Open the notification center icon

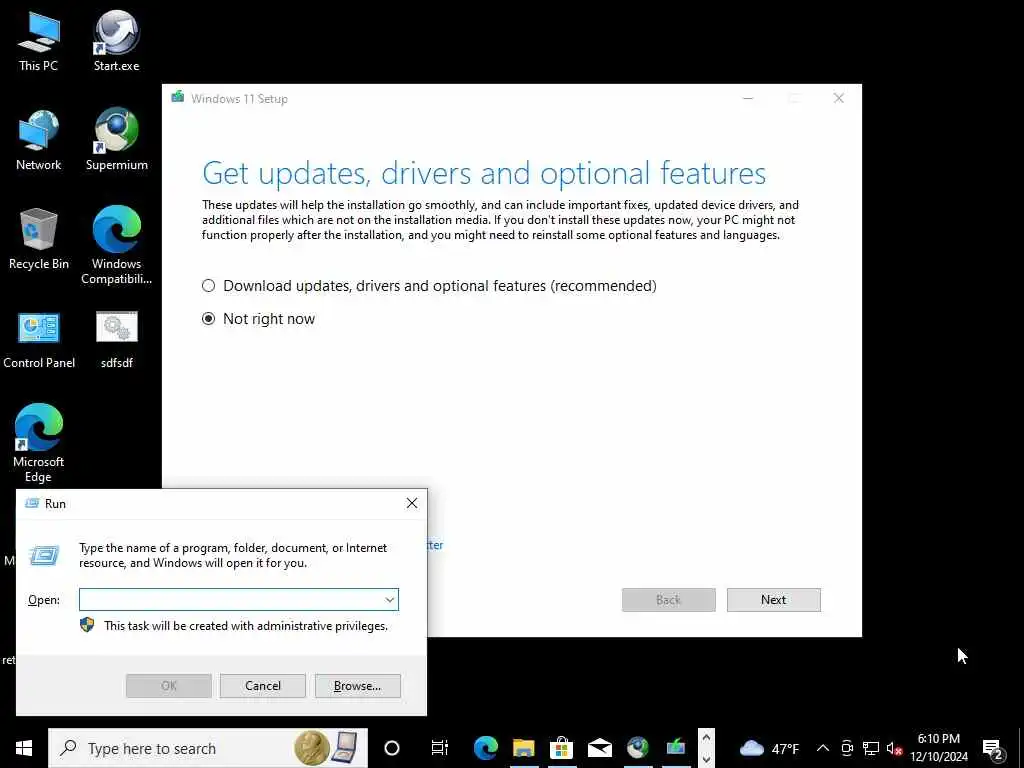point(993,748)
